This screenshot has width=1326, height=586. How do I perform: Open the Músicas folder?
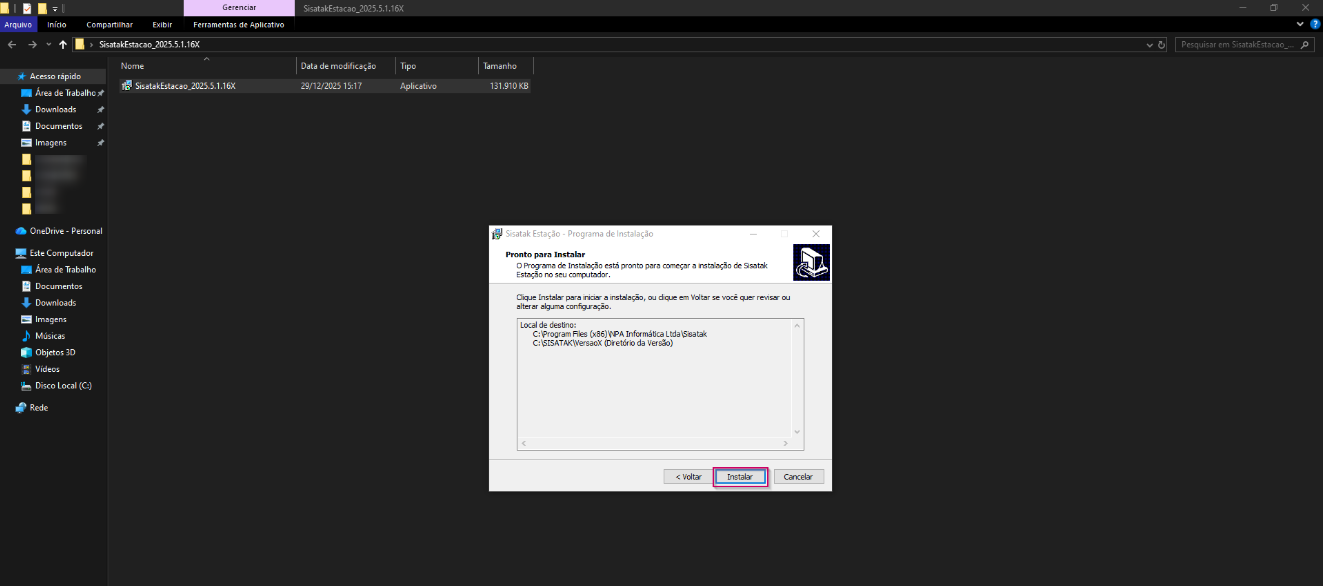[50, 336]
